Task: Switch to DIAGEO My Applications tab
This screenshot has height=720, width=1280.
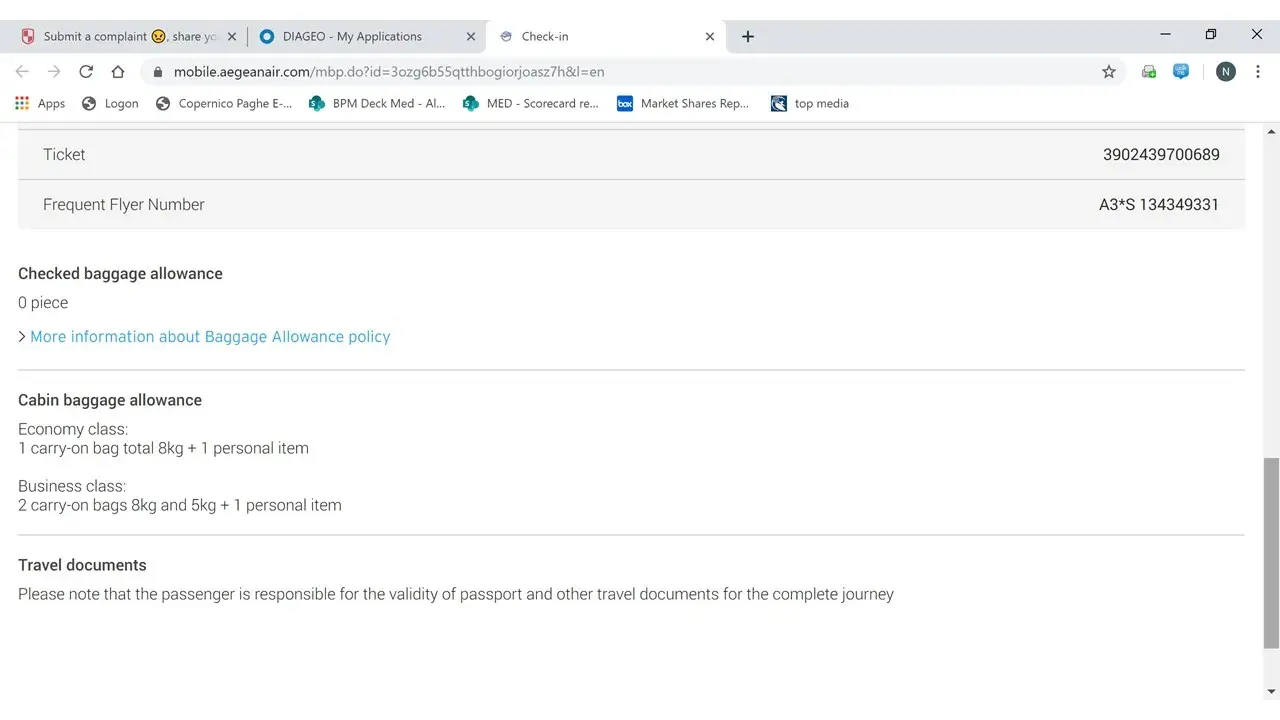Action: point(352,36)
